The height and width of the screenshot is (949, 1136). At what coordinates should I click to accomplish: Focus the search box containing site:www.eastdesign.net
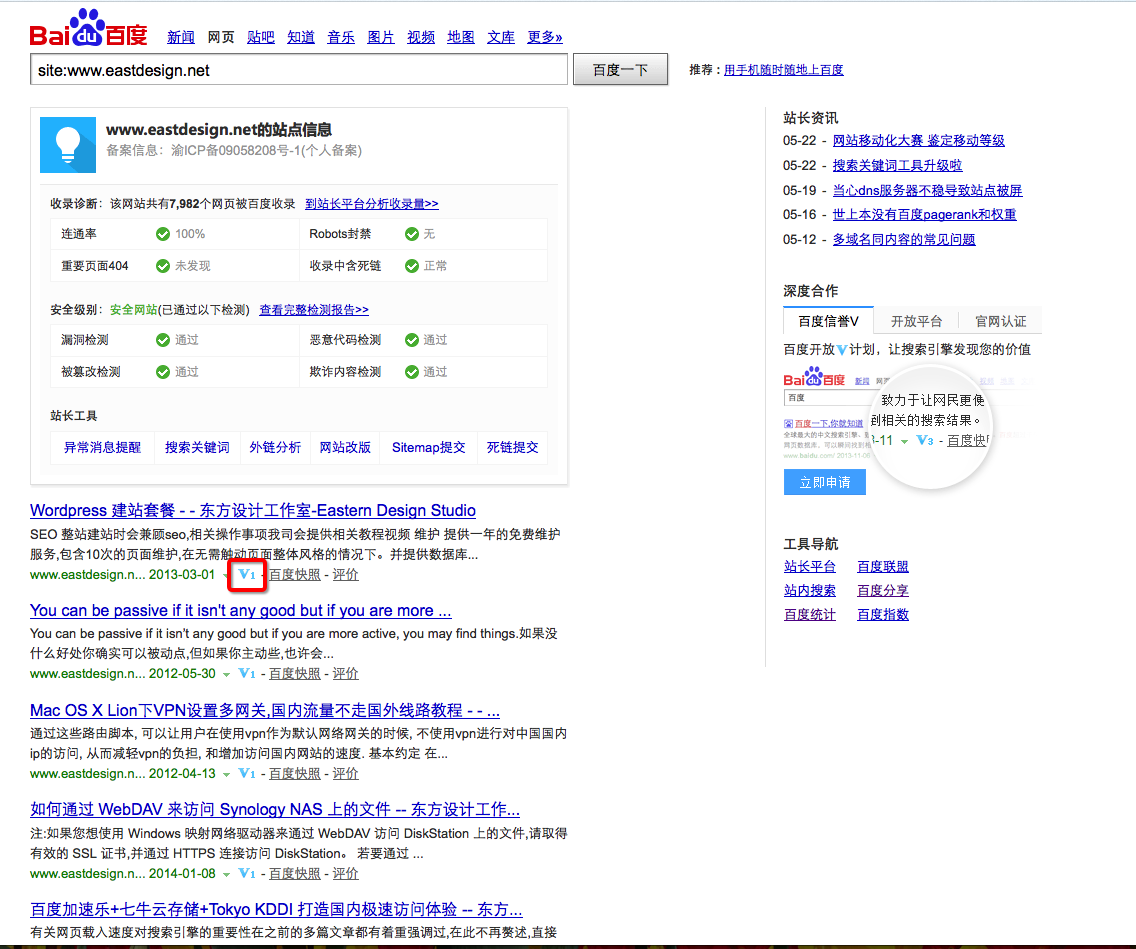(x=298, y=70)
